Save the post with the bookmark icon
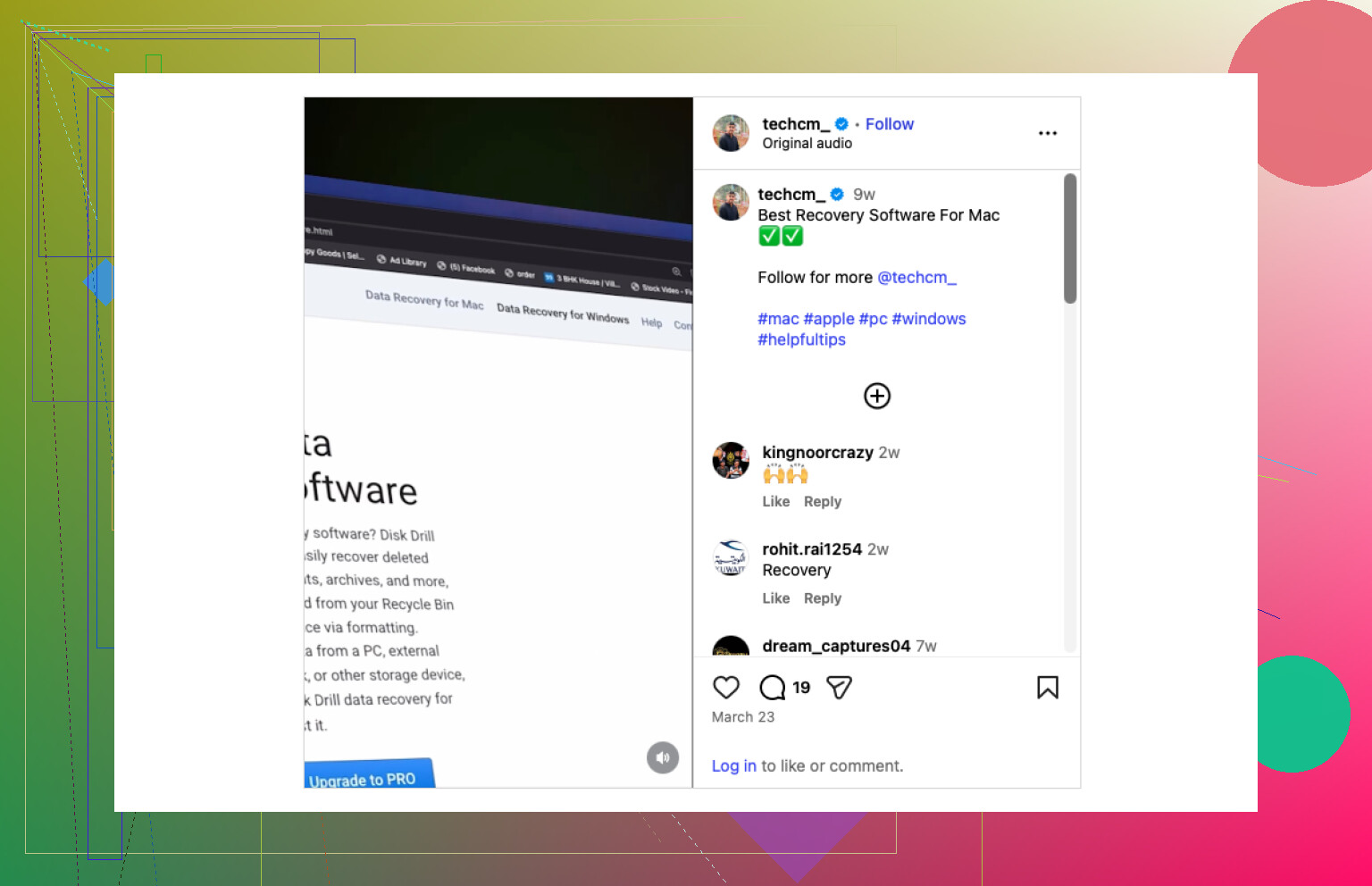 point(1048,687)
